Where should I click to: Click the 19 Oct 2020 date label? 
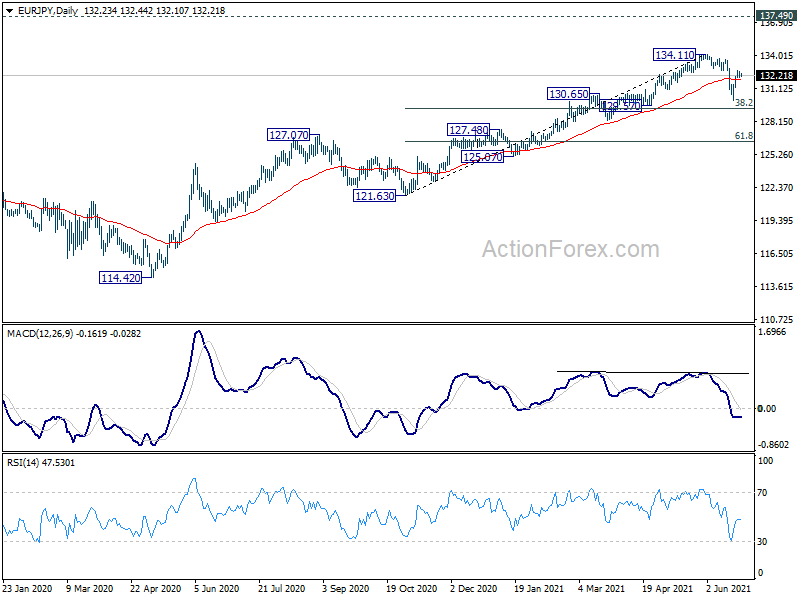(412, 588)
